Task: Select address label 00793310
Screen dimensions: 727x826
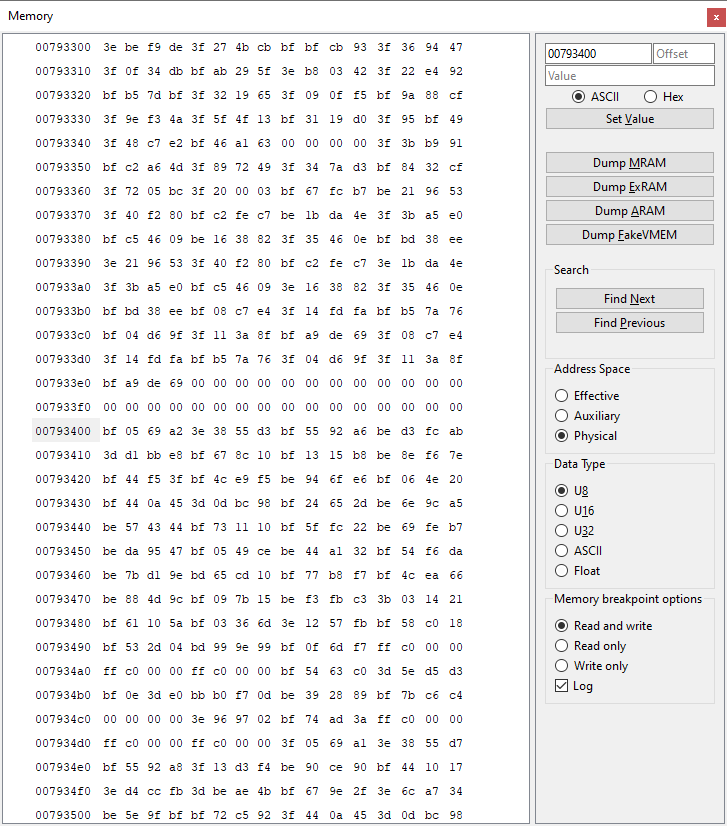Action: pos(63,71)
